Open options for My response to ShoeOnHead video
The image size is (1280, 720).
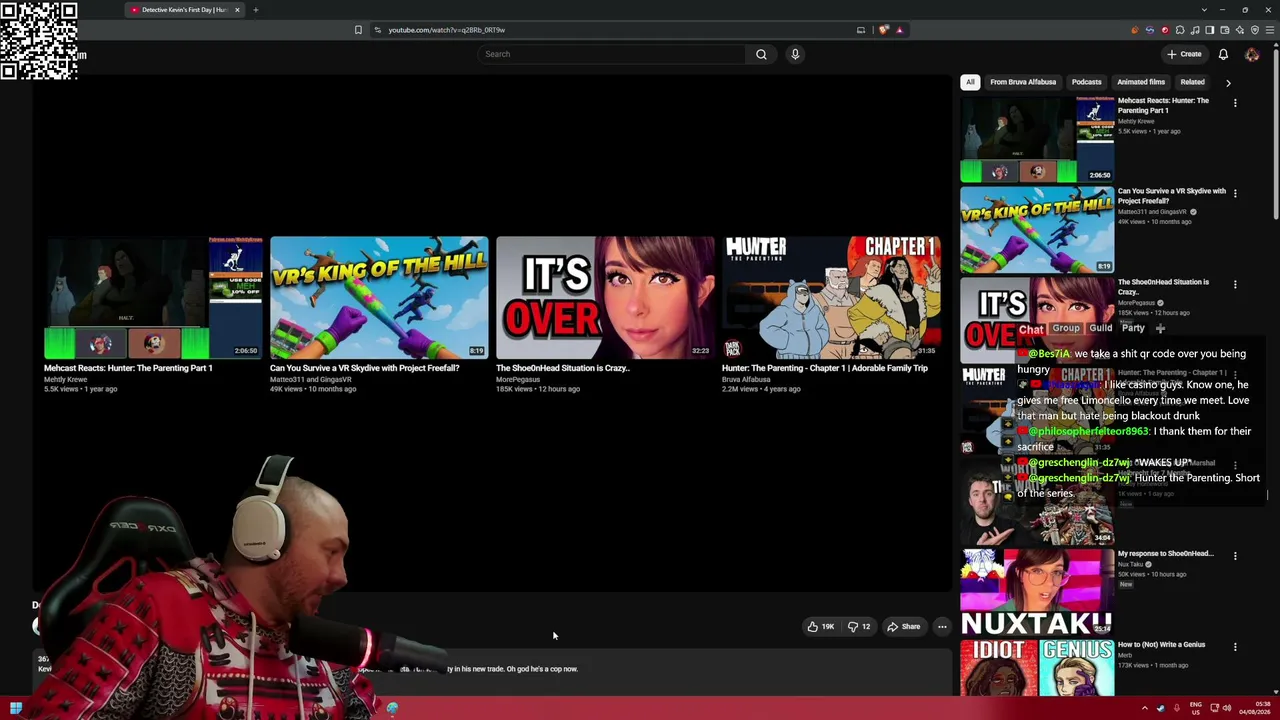[x=1235, y=556]
